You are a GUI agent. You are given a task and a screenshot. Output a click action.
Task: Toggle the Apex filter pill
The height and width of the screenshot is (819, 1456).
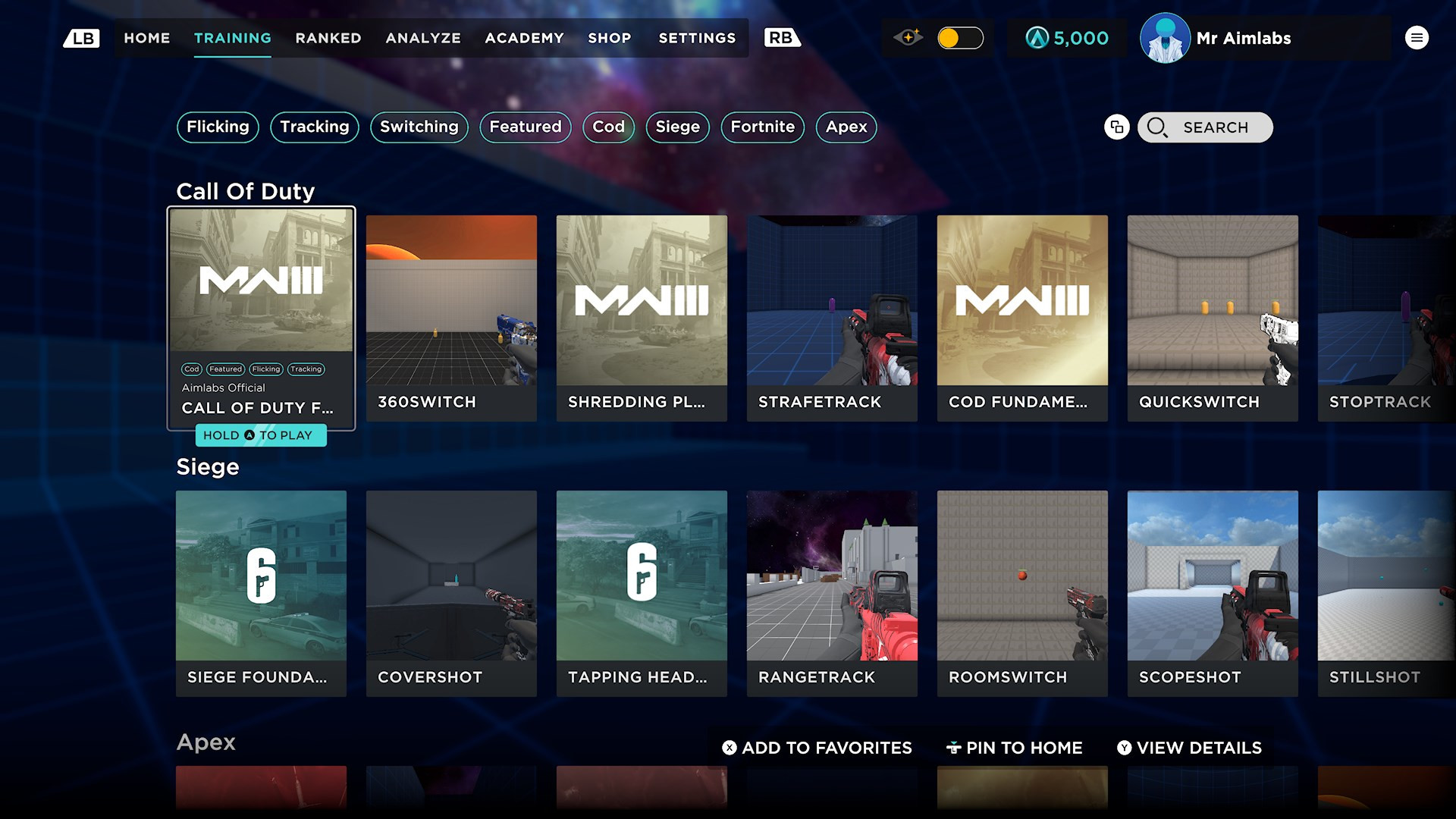(846, 127)
